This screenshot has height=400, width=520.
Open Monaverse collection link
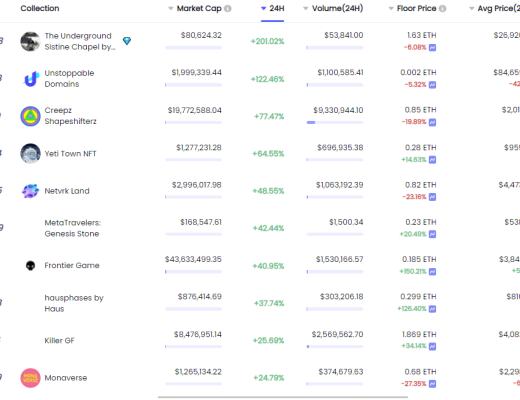pyautogui.click(x=66, y=378)
